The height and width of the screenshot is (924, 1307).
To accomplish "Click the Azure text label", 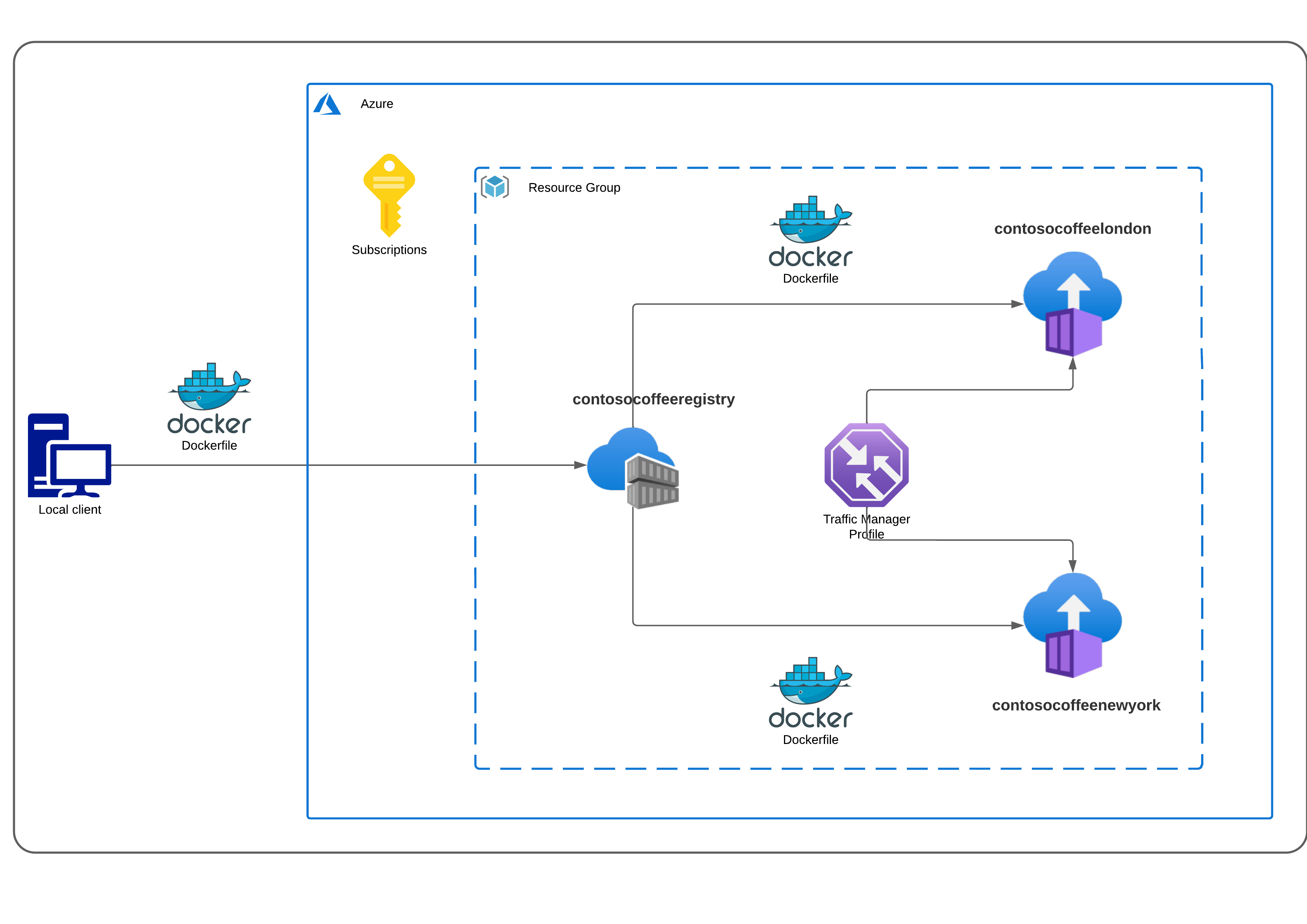I will pos(377,104).
